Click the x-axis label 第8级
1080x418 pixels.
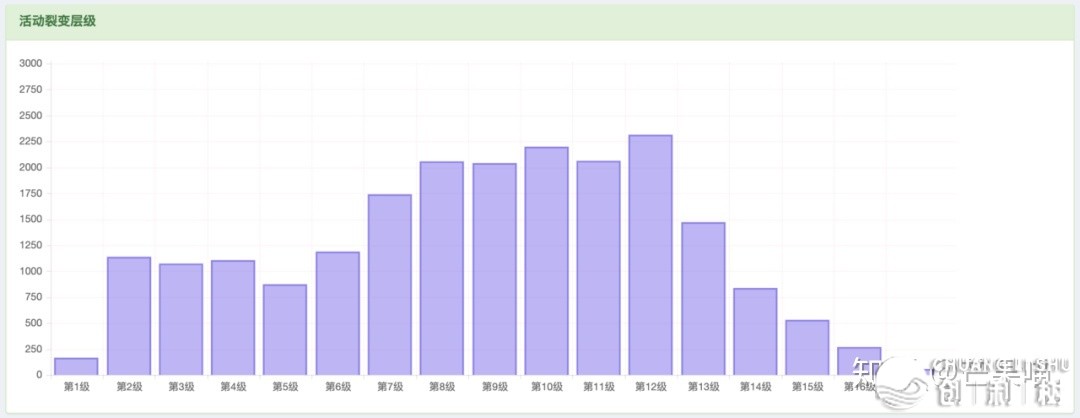[x=442, y=387]
